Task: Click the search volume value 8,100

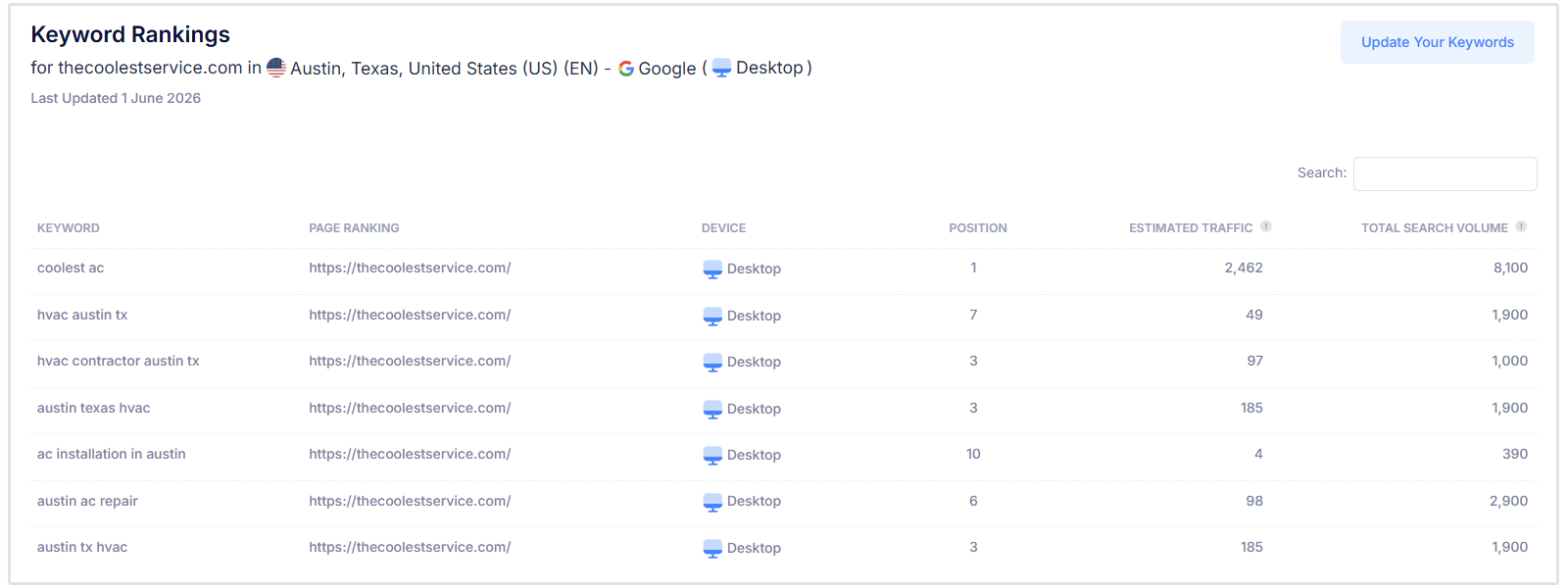Action: (1510, 268)
